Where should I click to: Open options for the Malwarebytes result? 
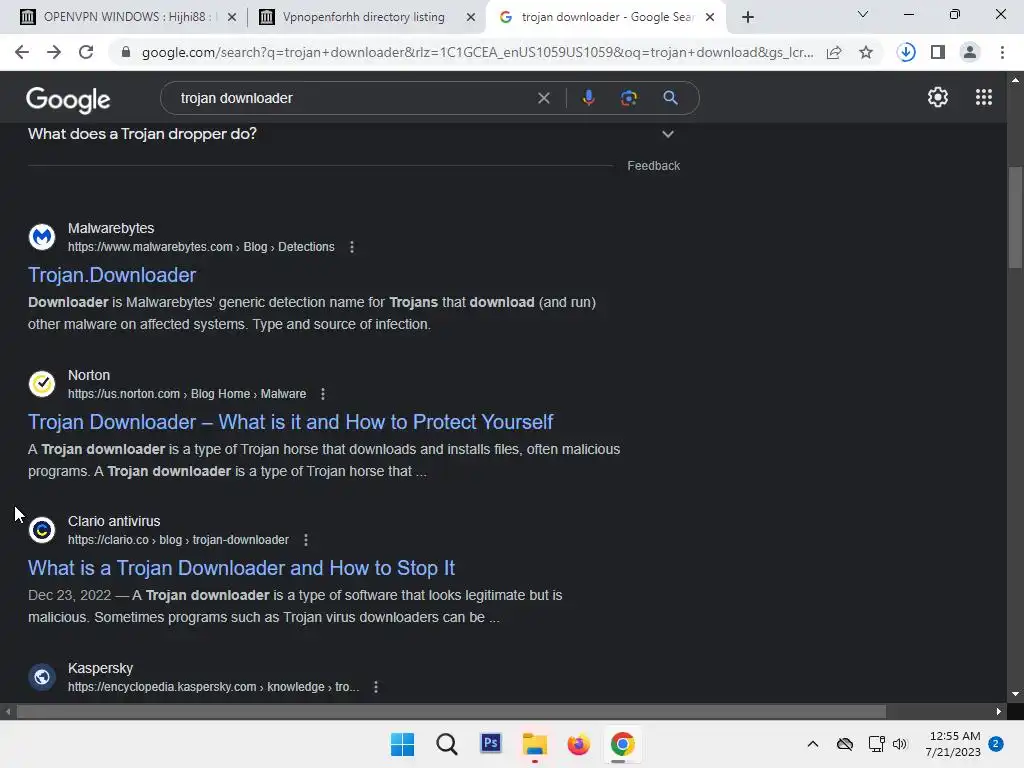pyautogui.click(x=352, y=247)
